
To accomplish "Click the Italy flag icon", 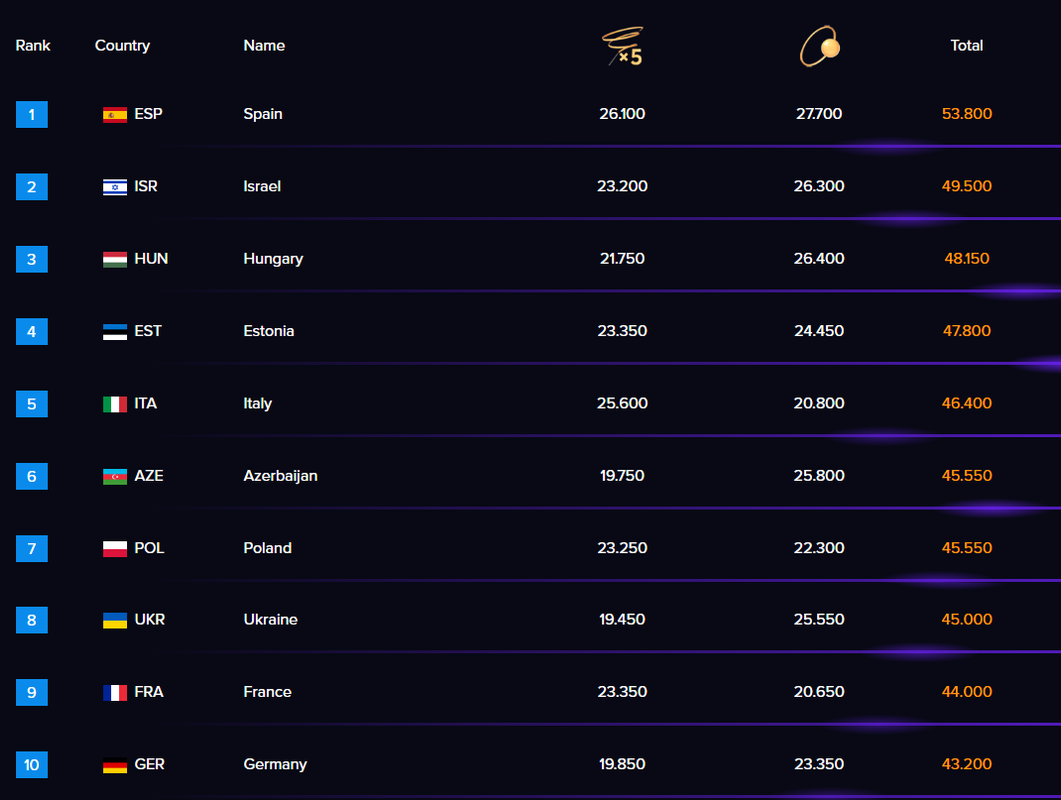I will (x=115, y=404).
